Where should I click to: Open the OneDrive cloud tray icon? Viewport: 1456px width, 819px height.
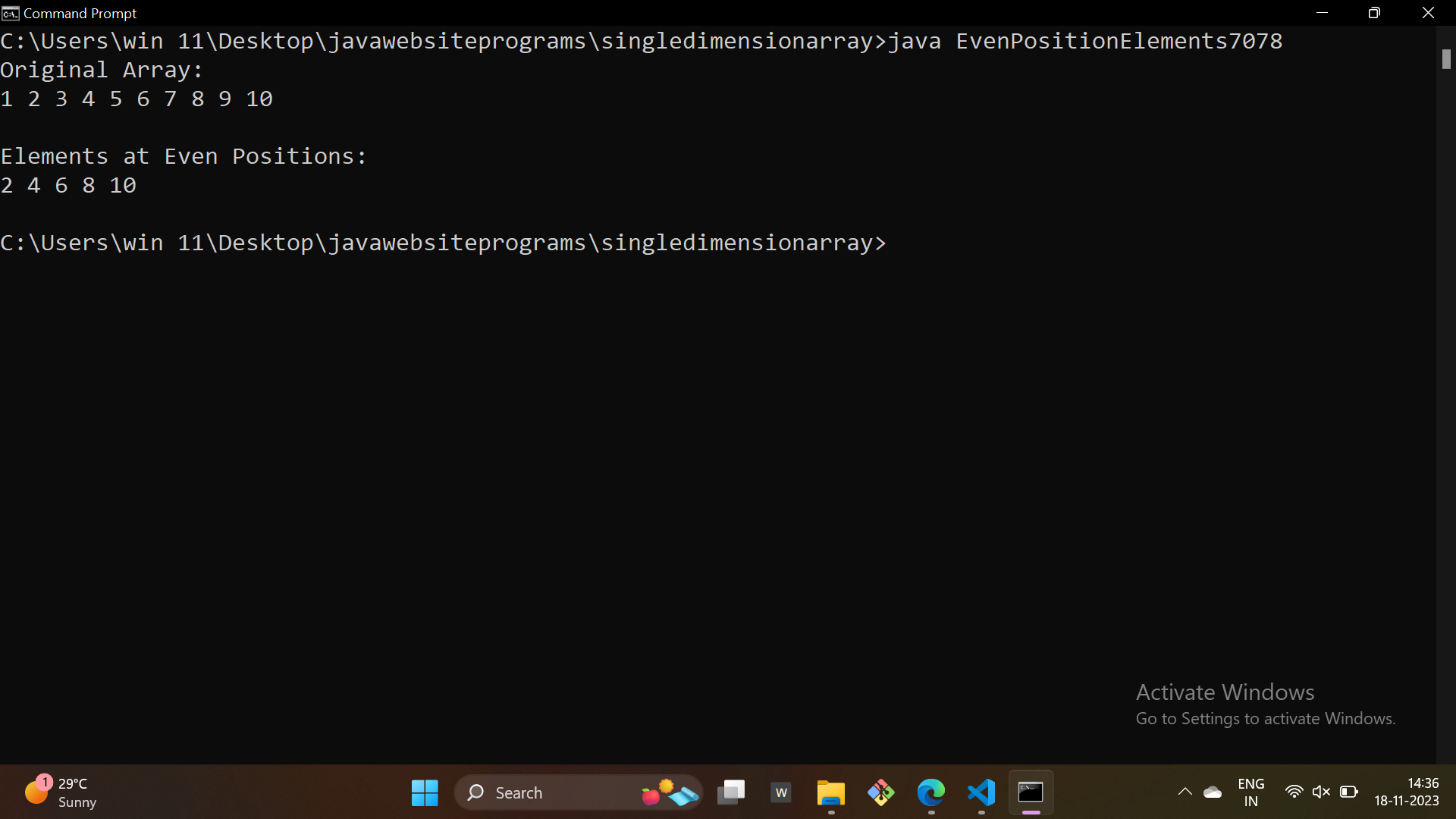click(x=1213, y=792)
